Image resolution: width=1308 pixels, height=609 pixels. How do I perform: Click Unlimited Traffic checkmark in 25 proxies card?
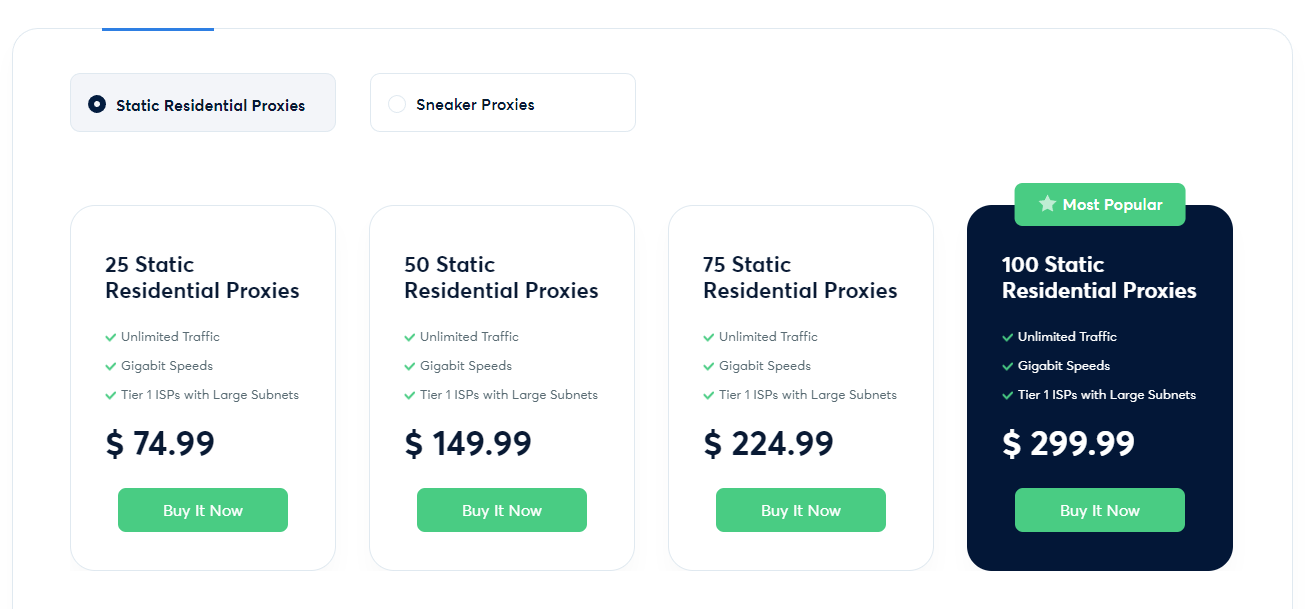(111, 337)
